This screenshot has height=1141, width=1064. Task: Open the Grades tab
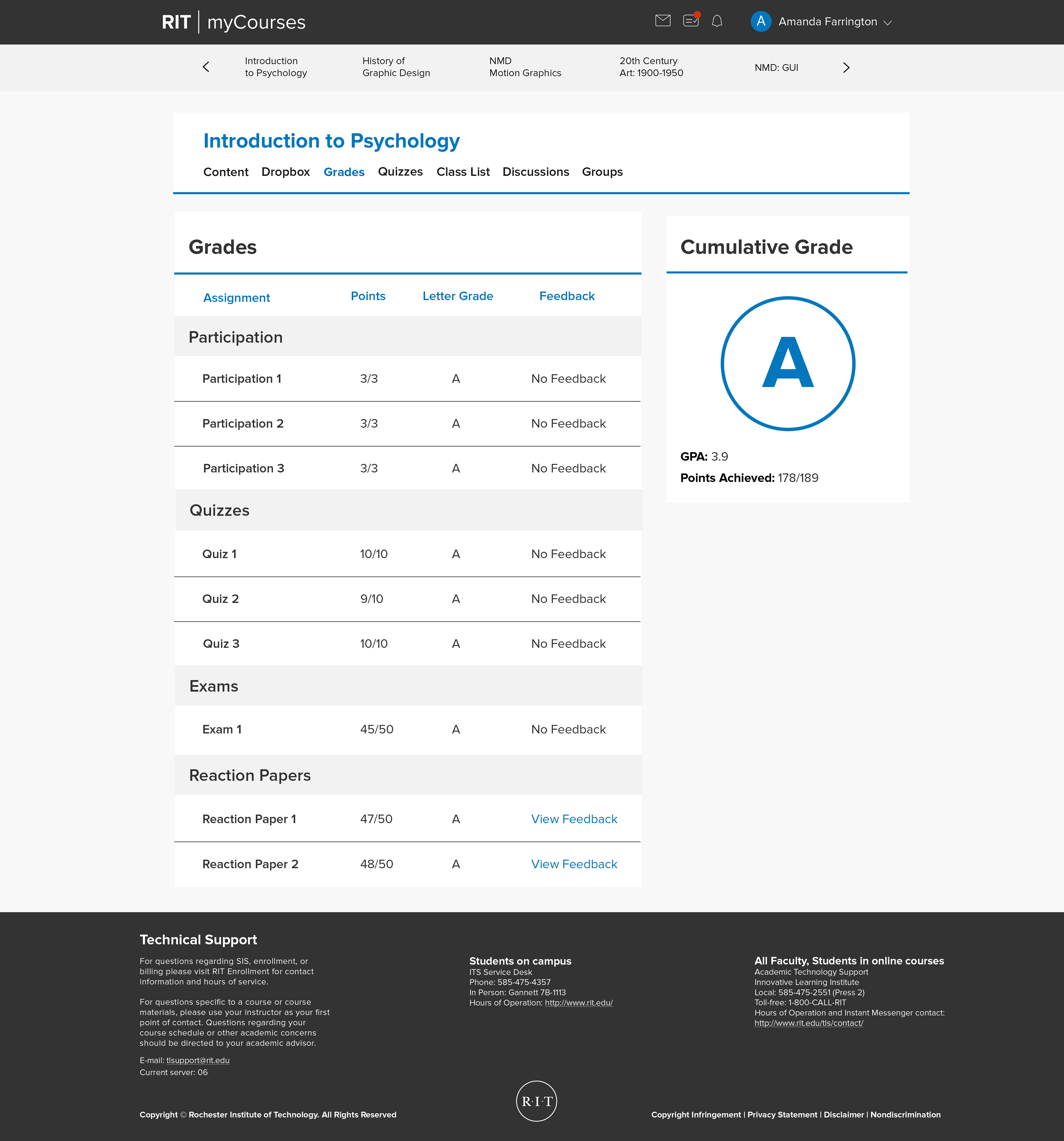[344, 172]
